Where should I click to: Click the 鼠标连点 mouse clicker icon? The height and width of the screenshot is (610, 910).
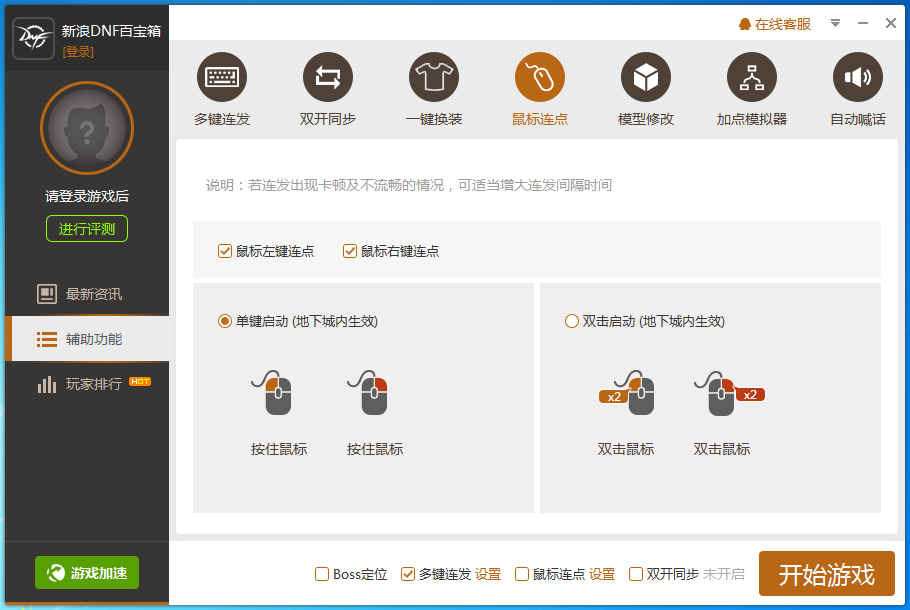(x=539, y=76)
